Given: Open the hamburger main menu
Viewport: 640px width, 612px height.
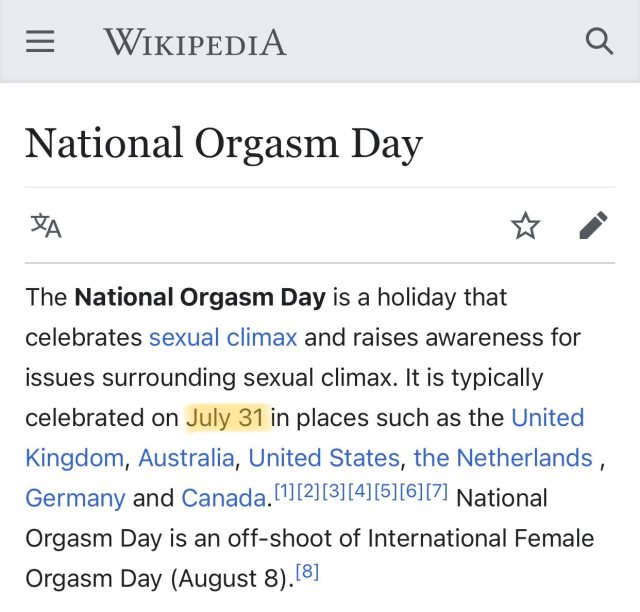Looking at the screenshot, I should (40, 42).
